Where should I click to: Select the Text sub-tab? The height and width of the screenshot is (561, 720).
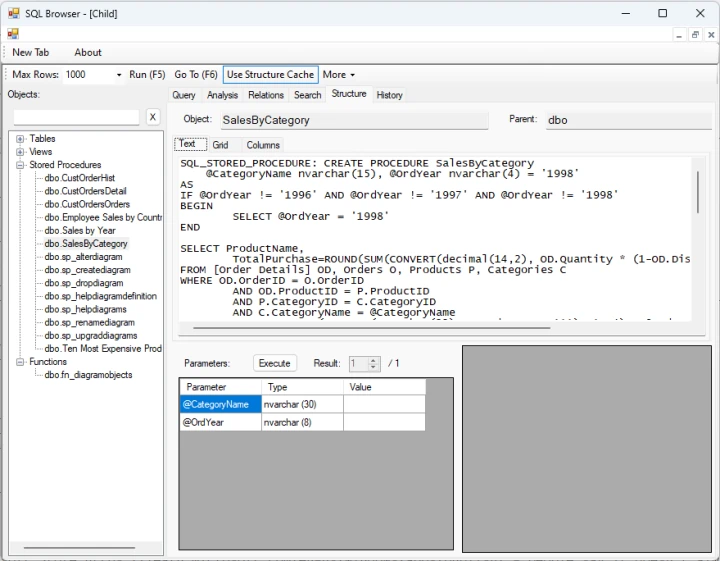191,144
